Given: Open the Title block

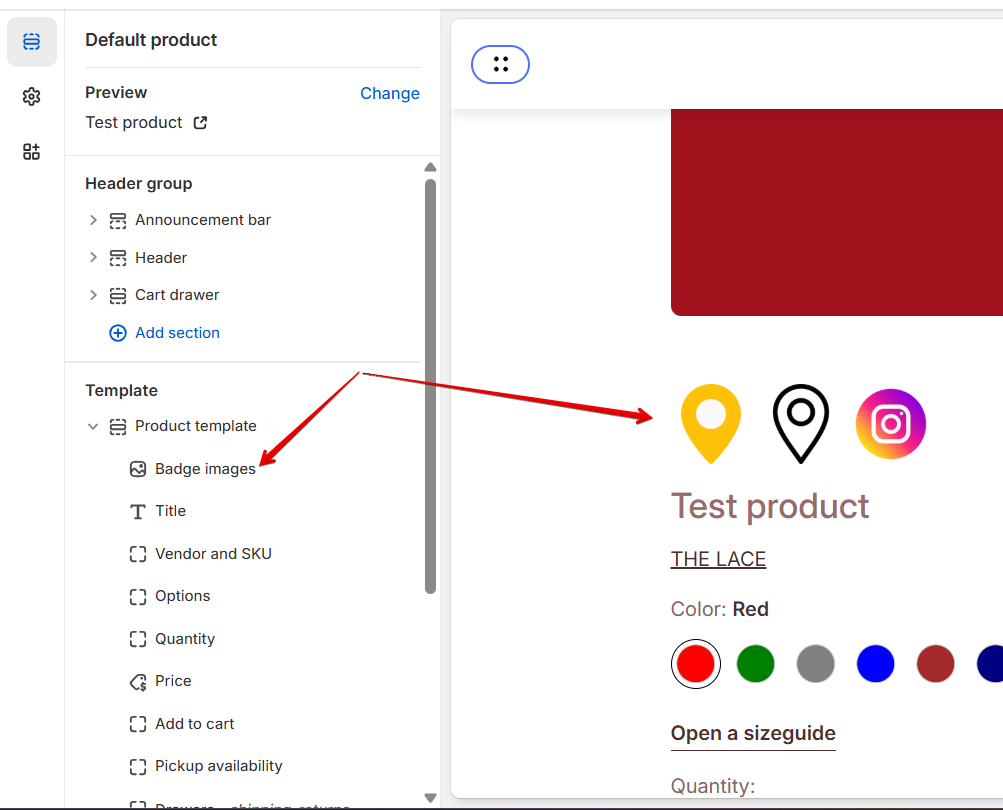Looking at the screenshot, I should [170, 511].
